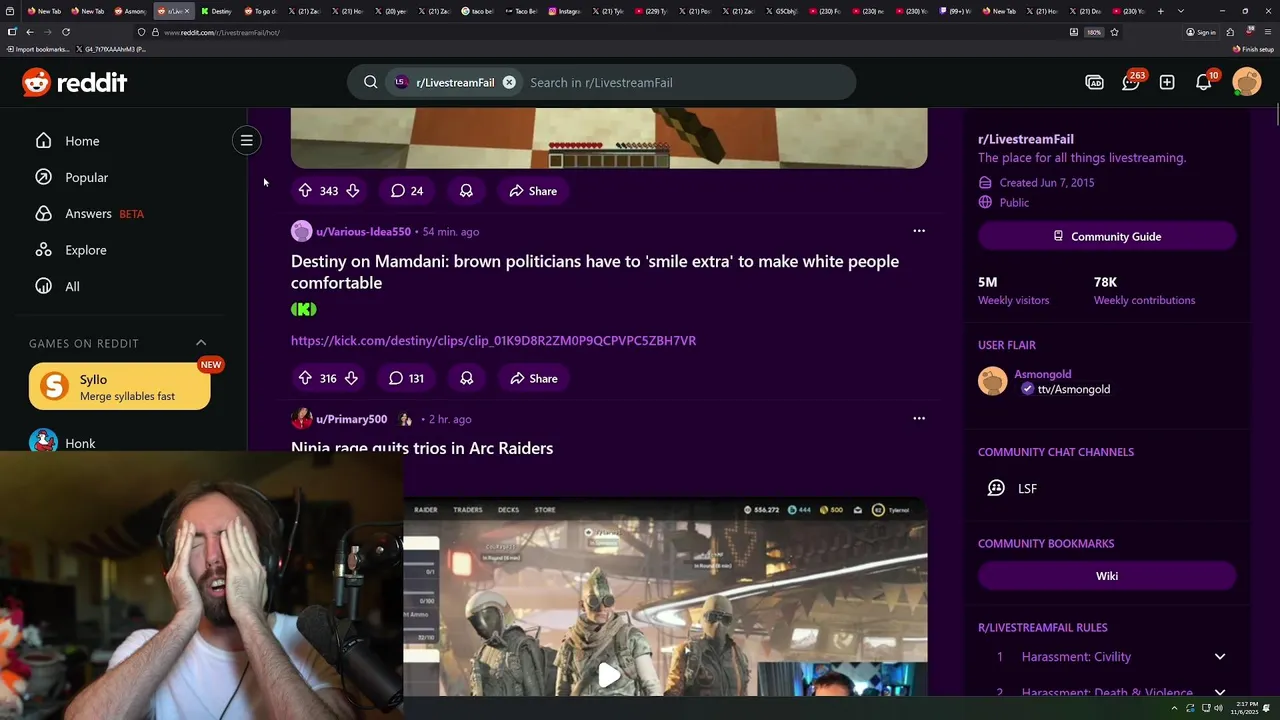Collapse the left navigation with the hamburger button
The height and width of the screenshot is (720, 1280).
[x=246, y=140]
